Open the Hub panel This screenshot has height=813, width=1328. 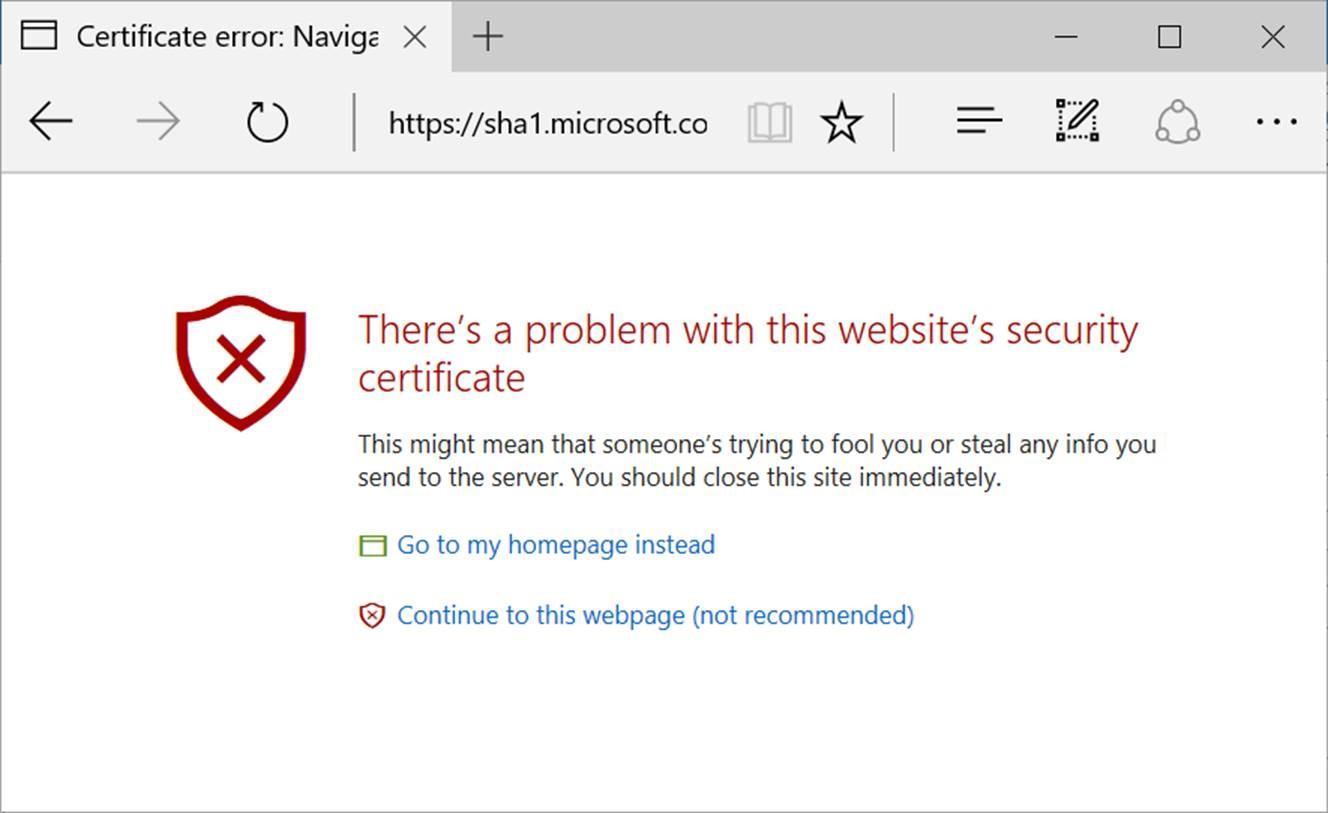point(979,122)
